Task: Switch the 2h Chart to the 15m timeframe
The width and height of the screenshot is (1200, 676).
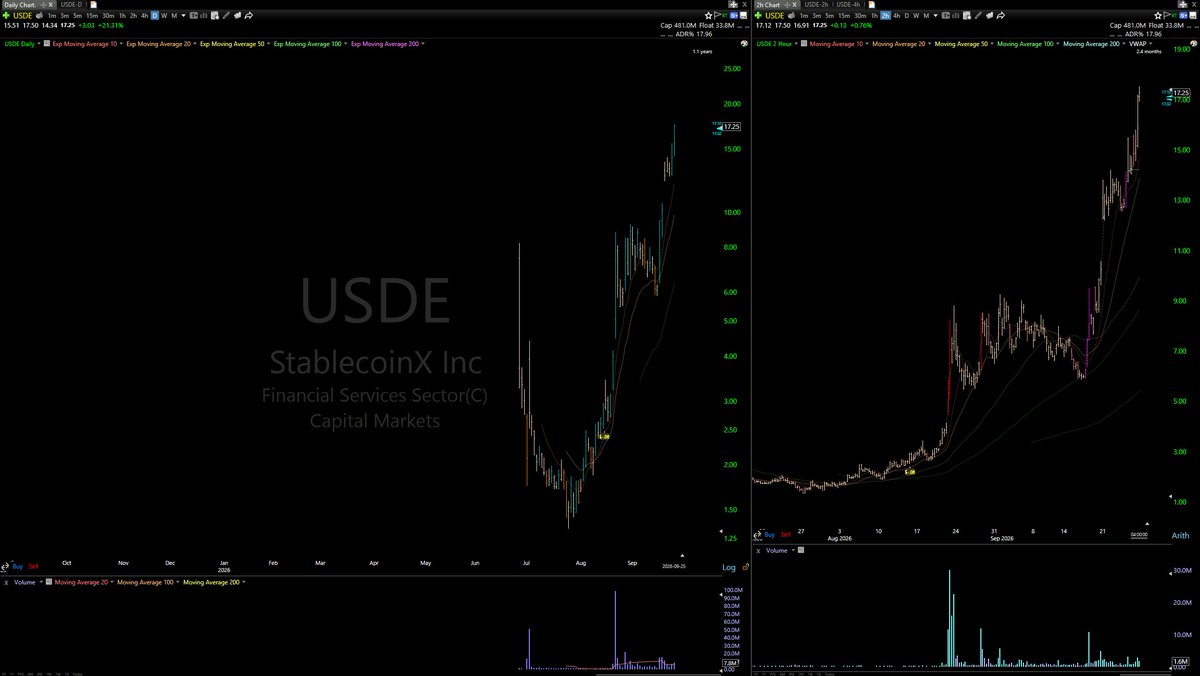Action: [844, 16]
